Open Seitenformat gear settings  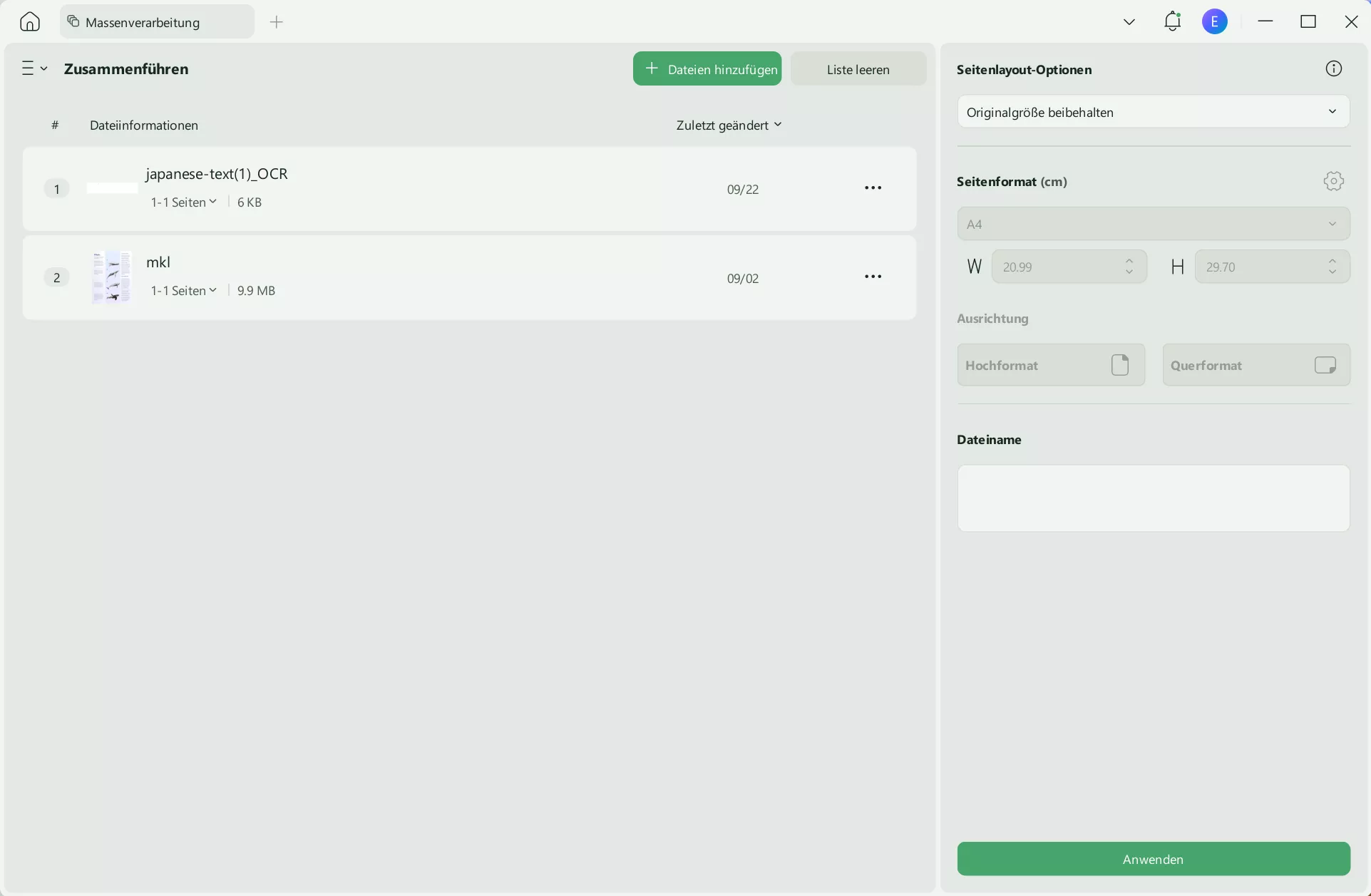(1333, 181)
